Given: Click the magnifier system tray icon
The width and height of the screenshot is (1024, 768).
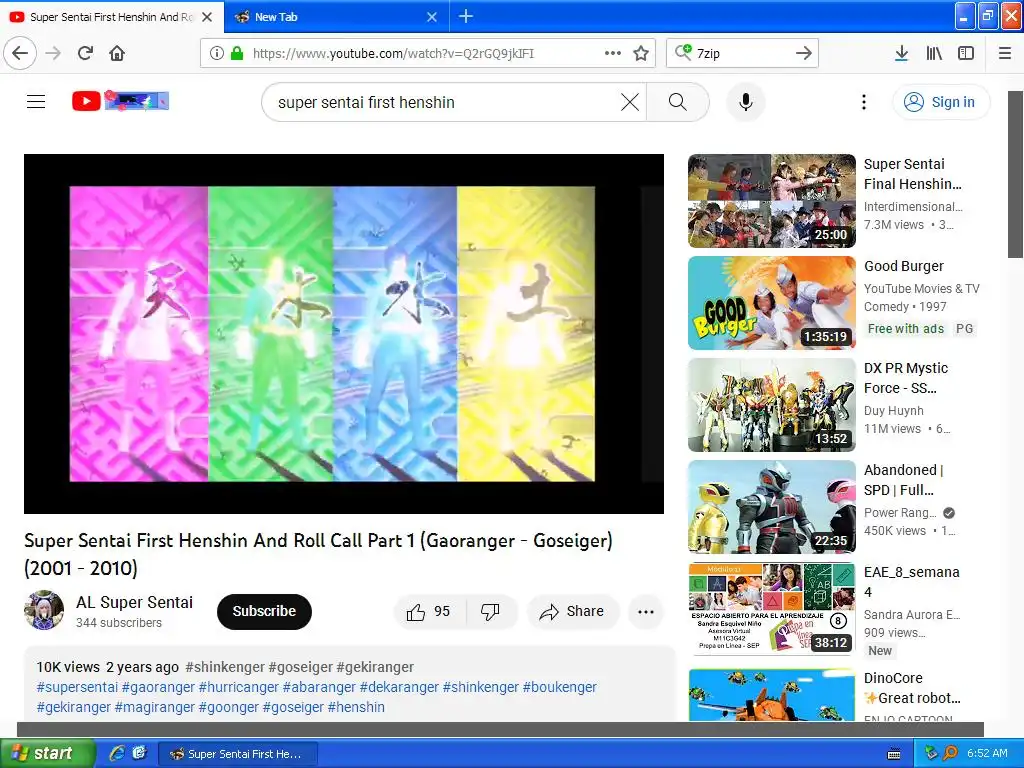Looking at the screenshot, I should click(950, 753).
